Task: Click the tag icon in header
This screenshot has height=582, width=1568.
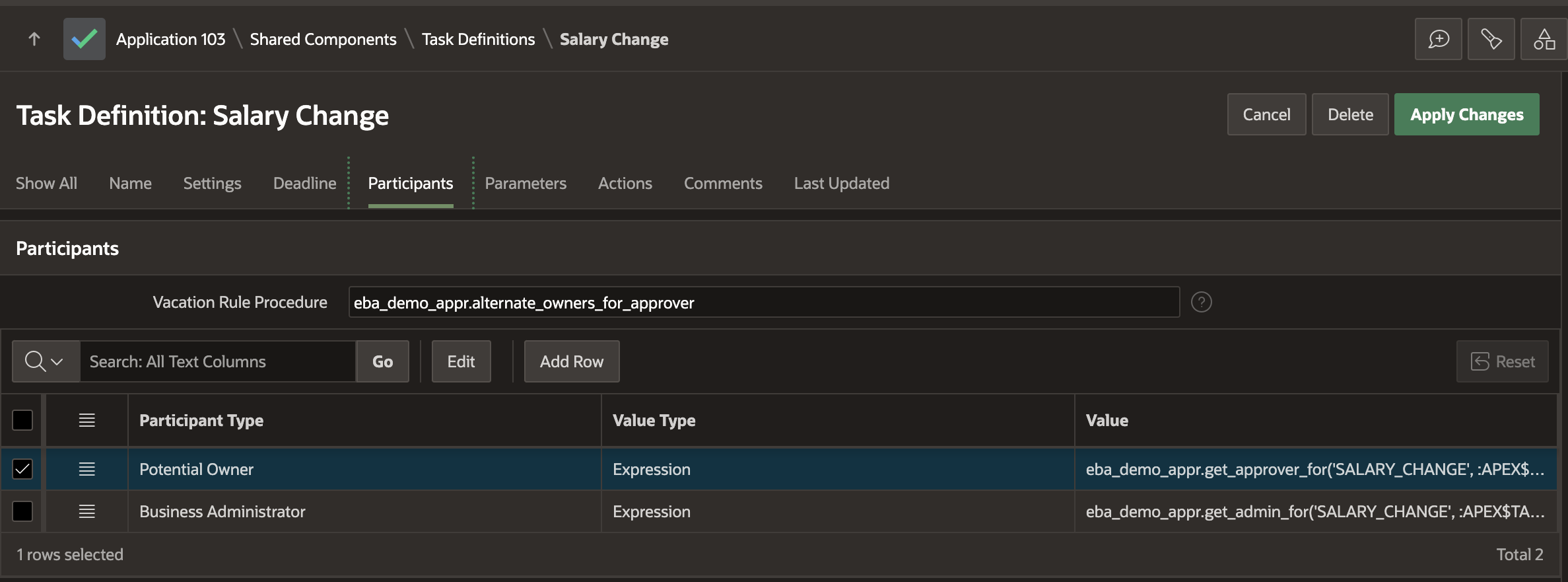Action: (1491, 39)
